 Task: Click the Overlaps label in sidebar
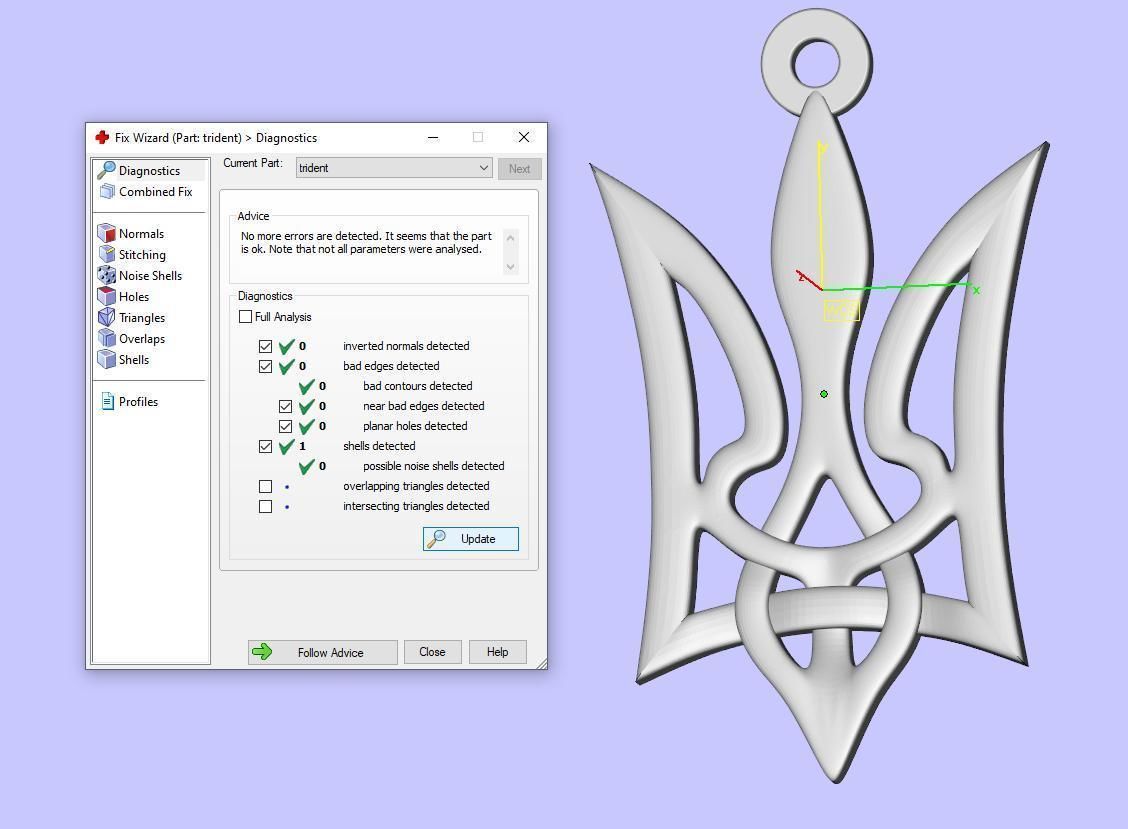click(142, 338)
